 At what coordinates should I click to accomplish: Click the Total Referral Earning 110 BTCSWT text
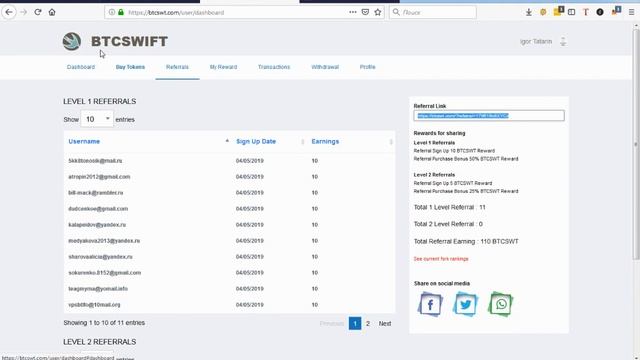pos(466,242)
